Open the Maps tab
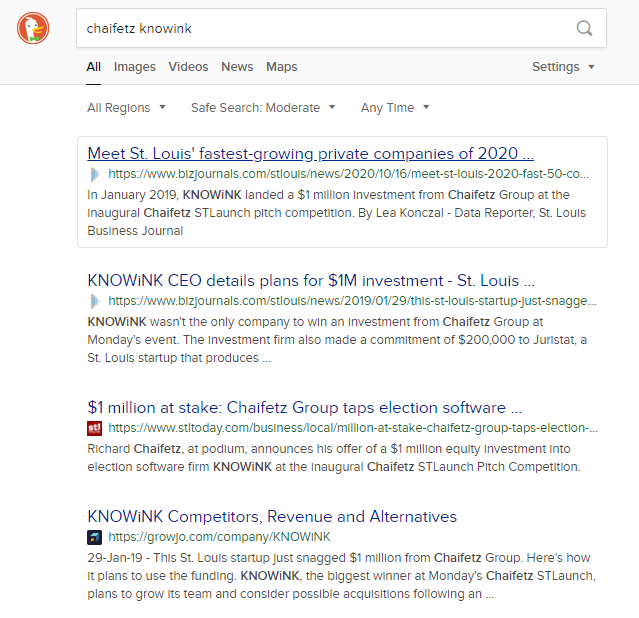This screenshot has height=618, width=639. click(282, 67)
